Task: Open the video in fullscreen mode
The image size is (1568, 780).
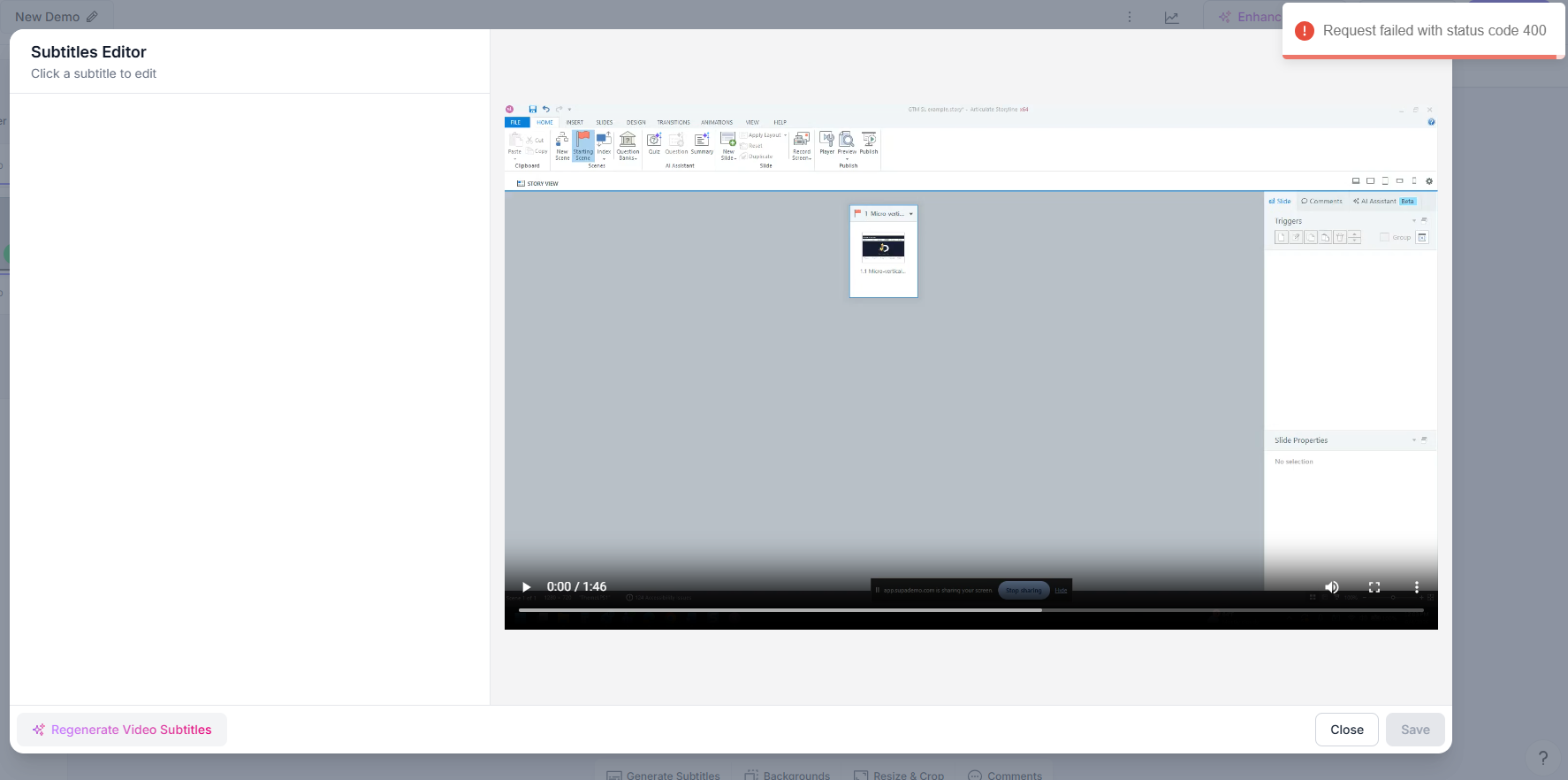Action: [1374, 587]
